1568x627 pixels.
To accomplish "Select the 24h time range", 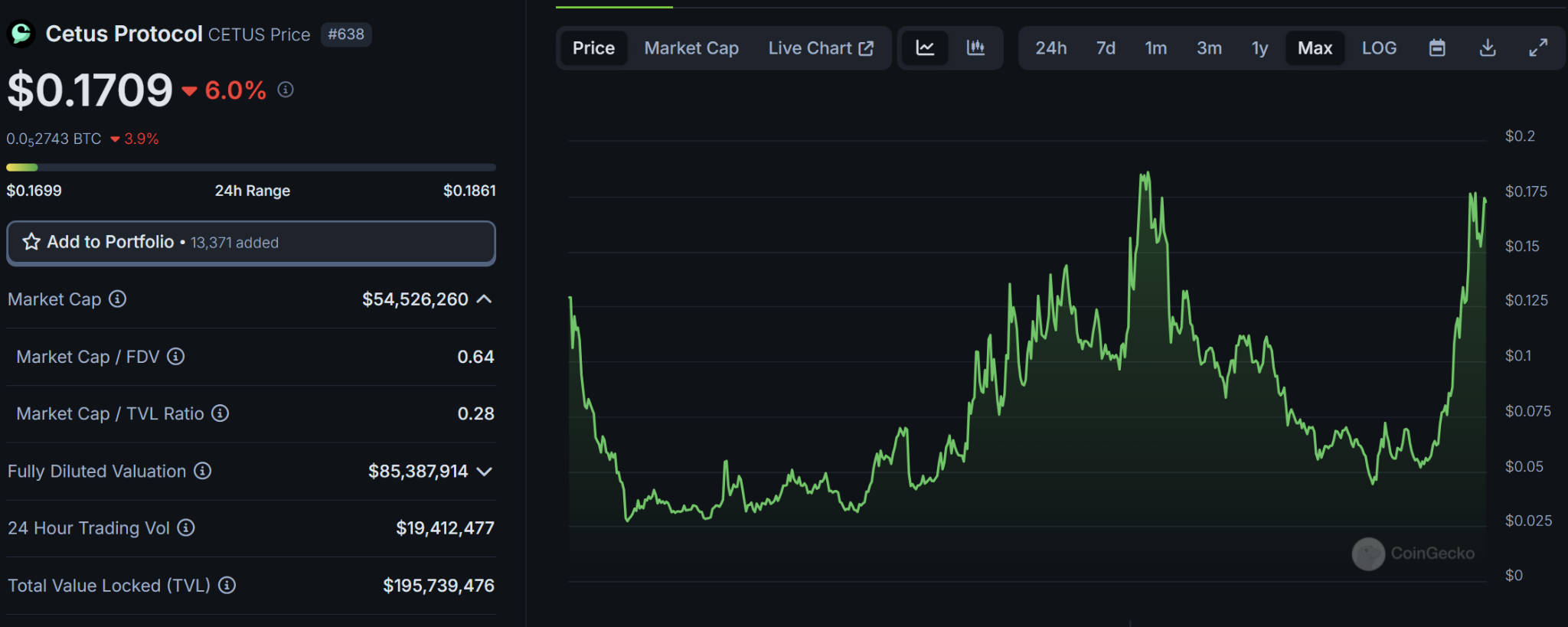I will tap(1050, 48).
